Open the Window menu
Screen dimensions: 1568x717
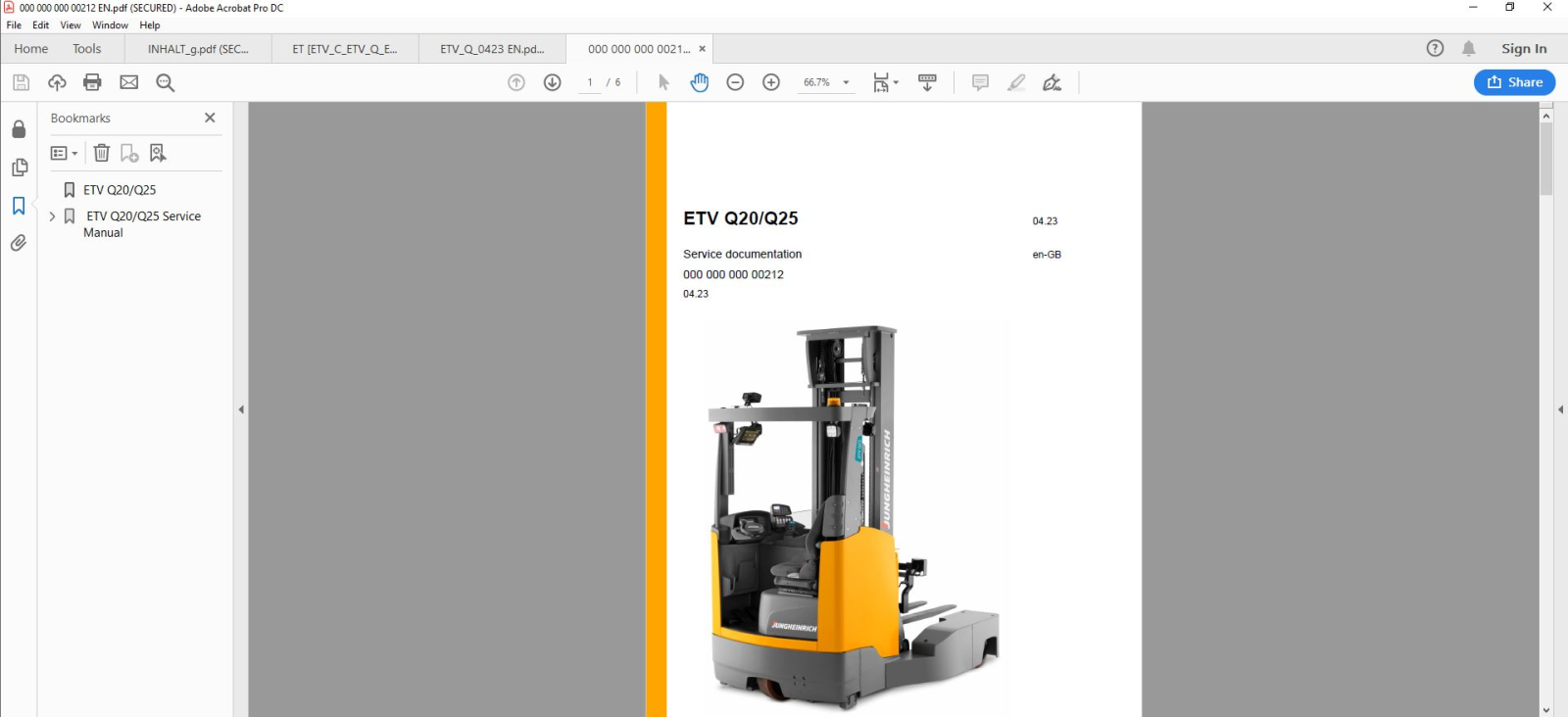(x=111, y=25)
